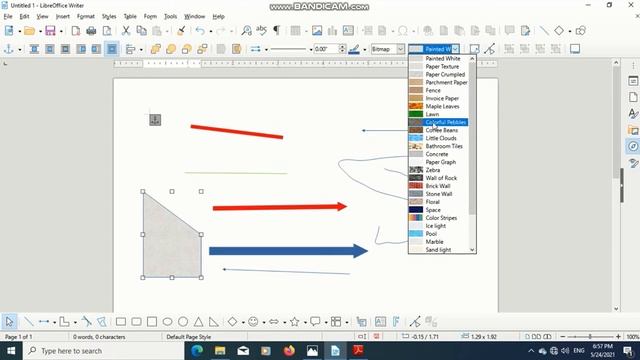Toggle Formatting Marks pilcrow icon
Screen dimensions: 640x360
point(277,31)
